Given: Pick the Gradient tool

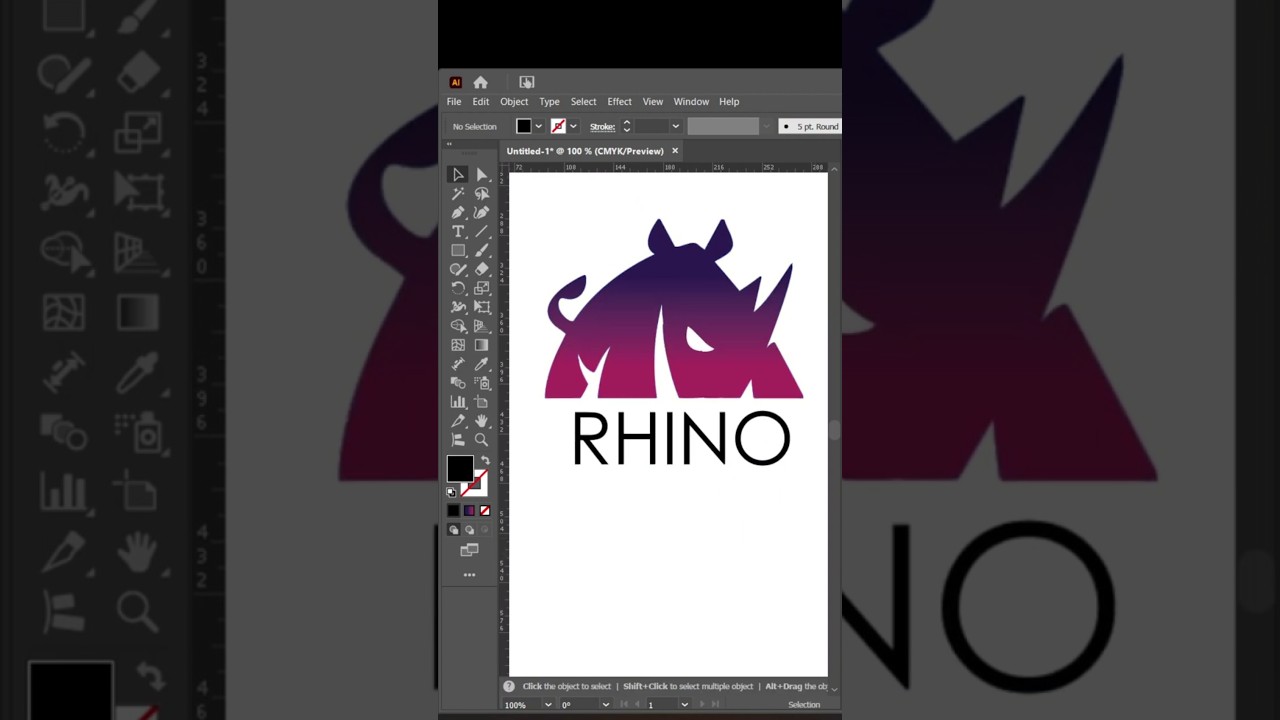Looking at the screenshot, I should tap(482, 345).
